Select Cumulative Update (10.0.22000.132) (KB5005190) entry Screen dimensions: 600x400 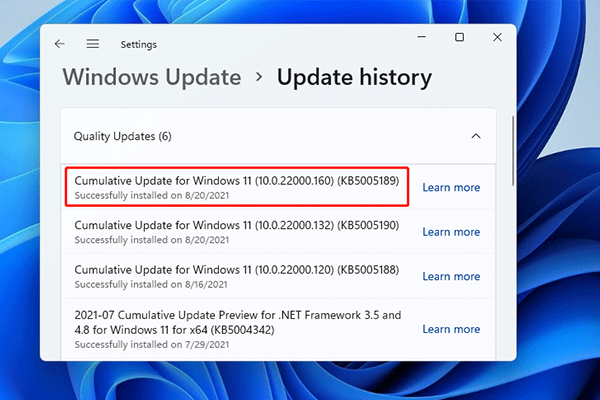[x=279, y=232]
